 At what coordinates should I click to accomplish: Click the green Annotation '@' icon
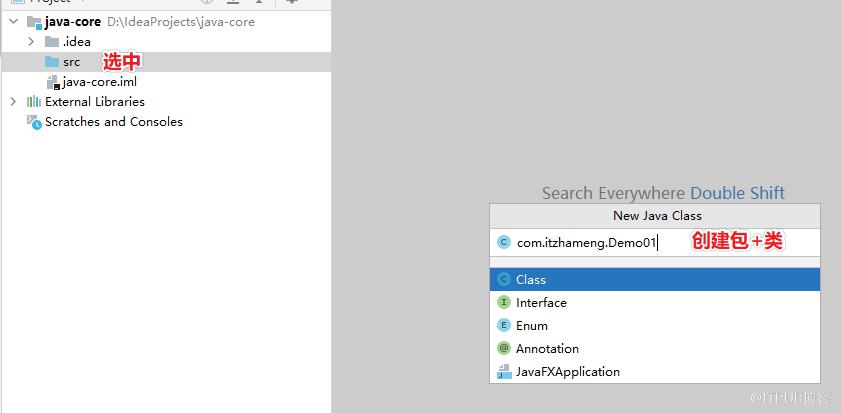tap(504, 349)
